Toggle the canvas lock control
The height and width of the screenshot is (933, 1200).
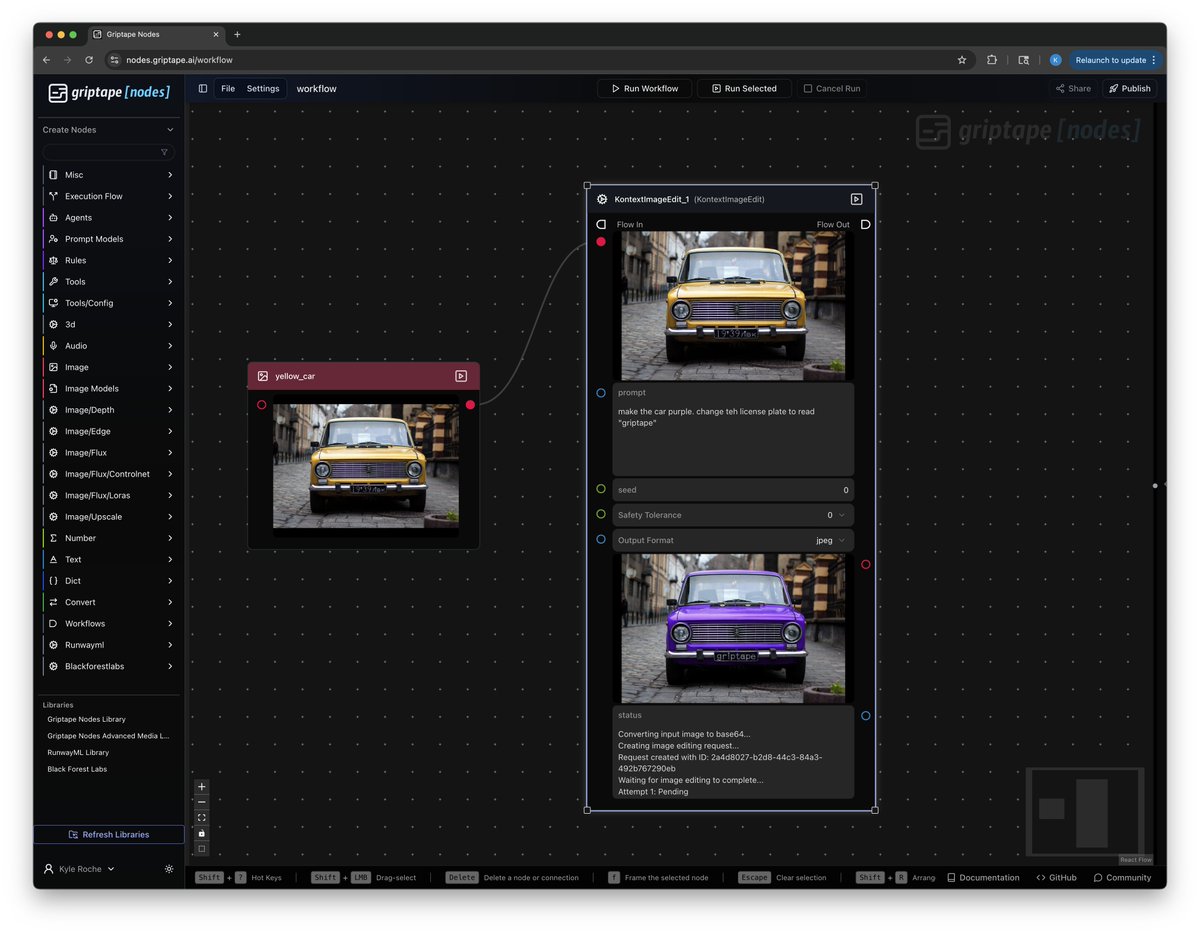(202, 833)
